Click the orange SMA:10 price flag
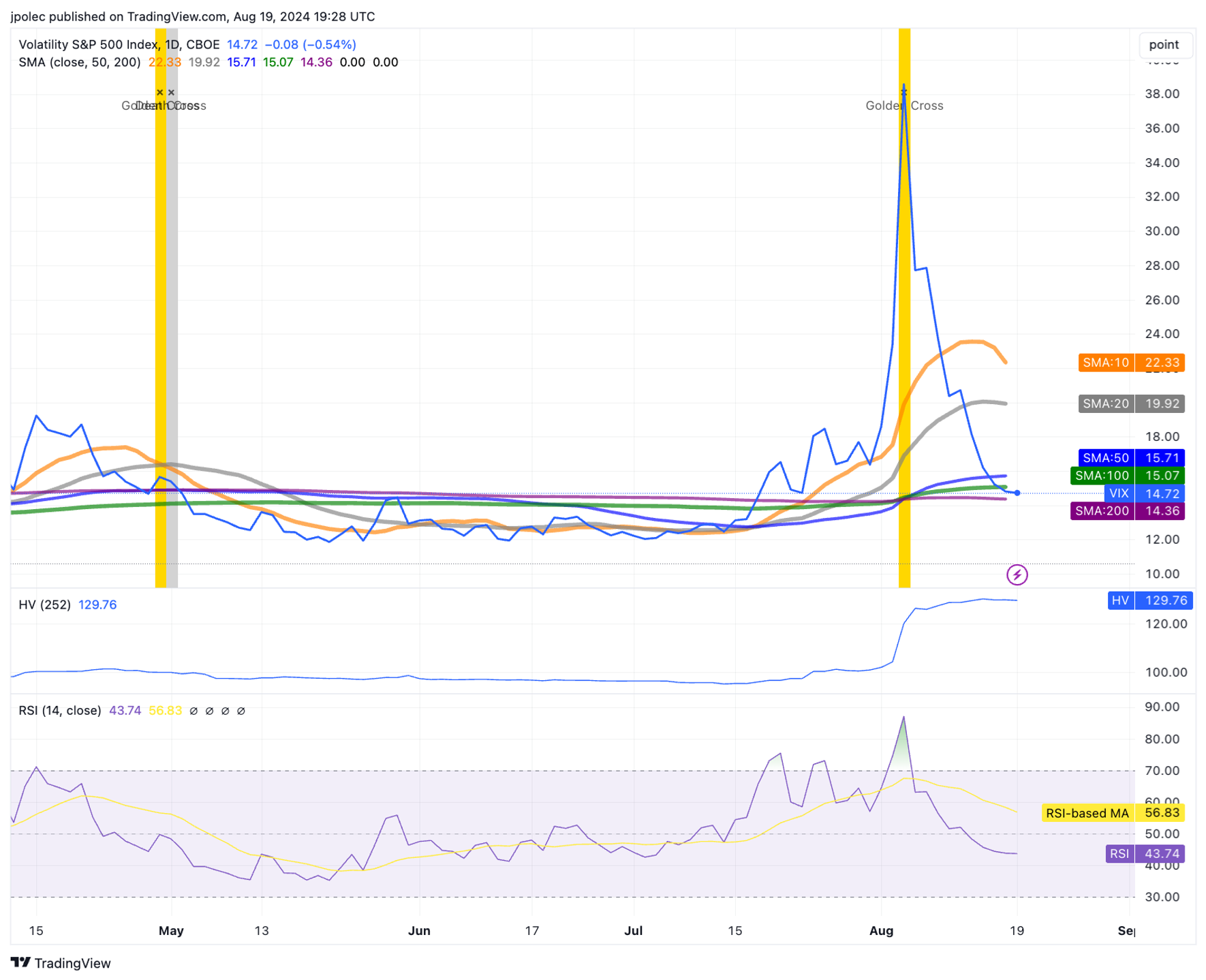 tap(1130, 363)
